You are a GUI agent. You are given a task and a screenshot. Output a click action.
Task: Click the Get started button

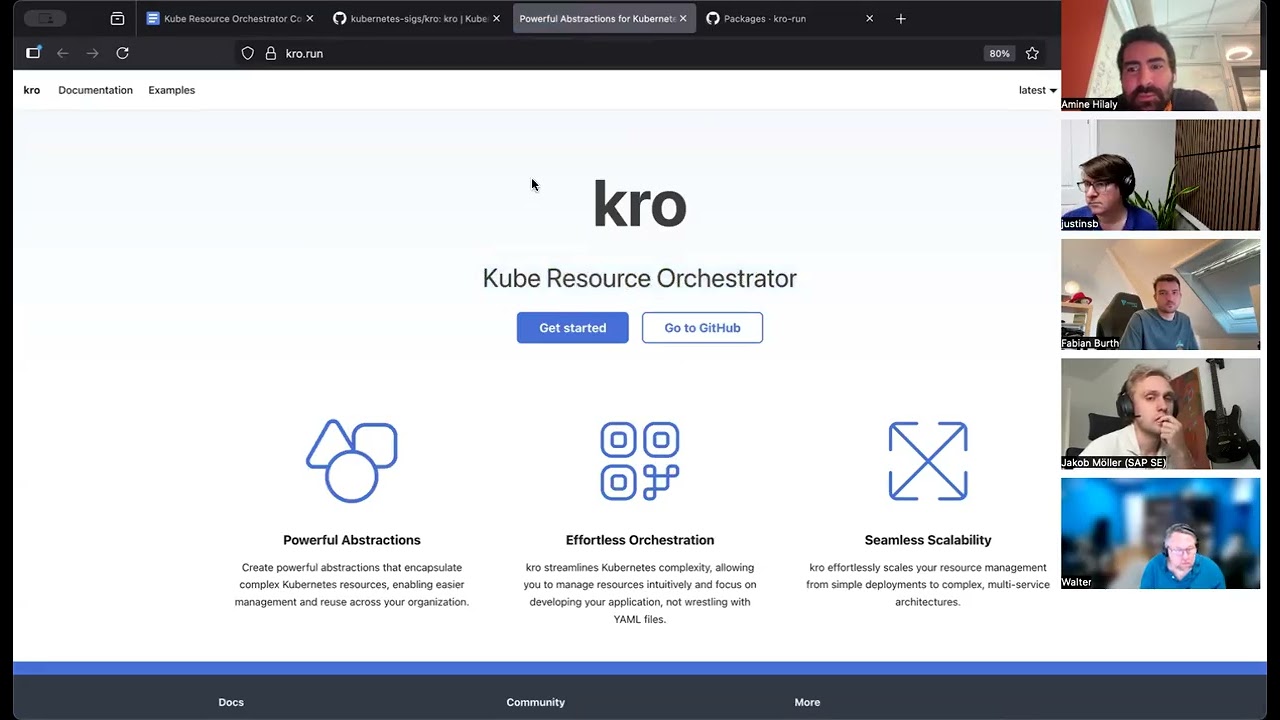(x=573, y=328)
